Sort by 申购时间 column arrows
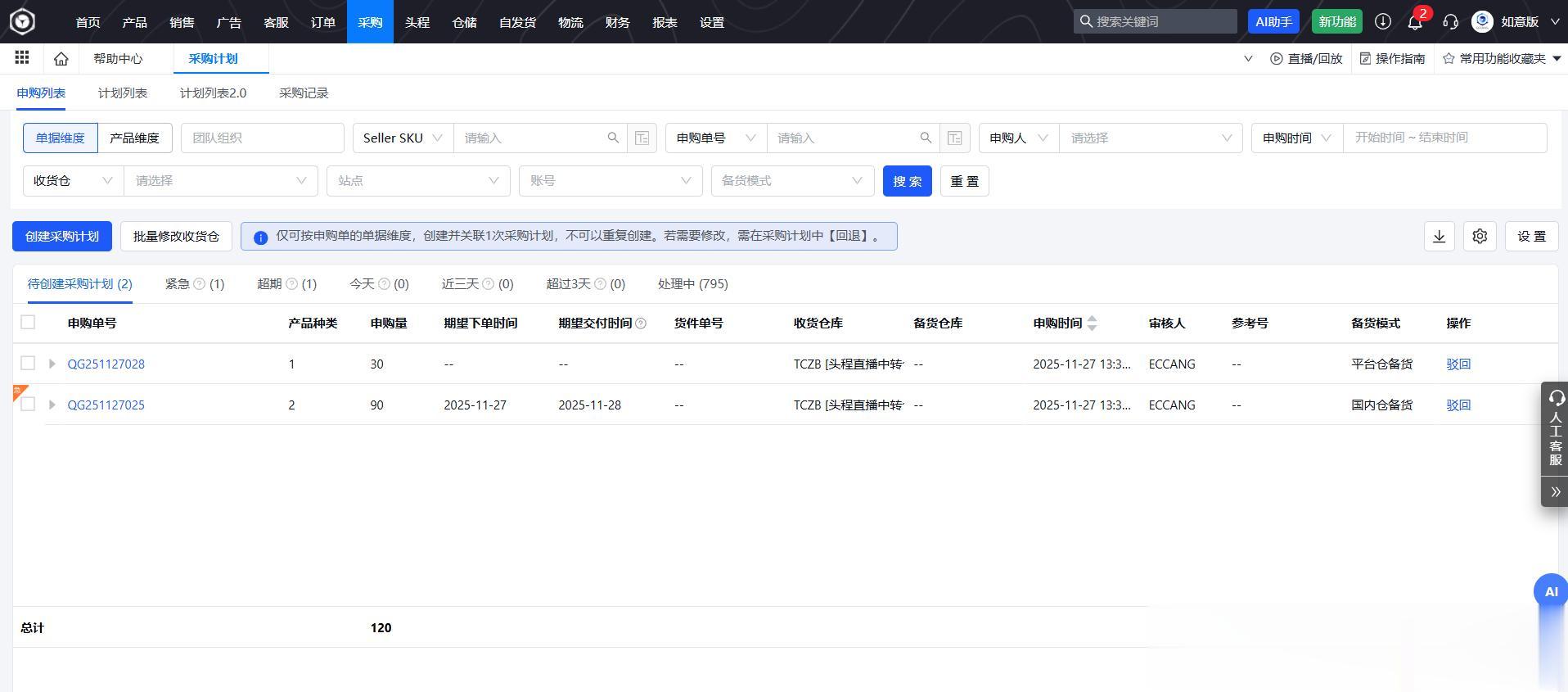Image resolution: width=1568 pixels, height=692 pixels. click(1092, 323)
